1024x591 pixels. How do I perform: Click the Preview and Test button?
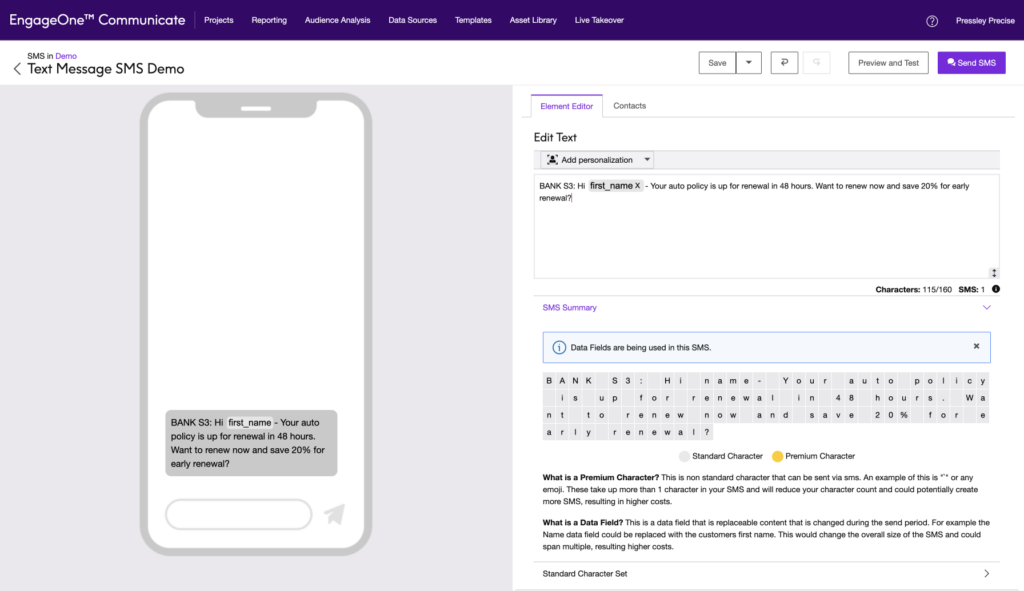[888, 63]
